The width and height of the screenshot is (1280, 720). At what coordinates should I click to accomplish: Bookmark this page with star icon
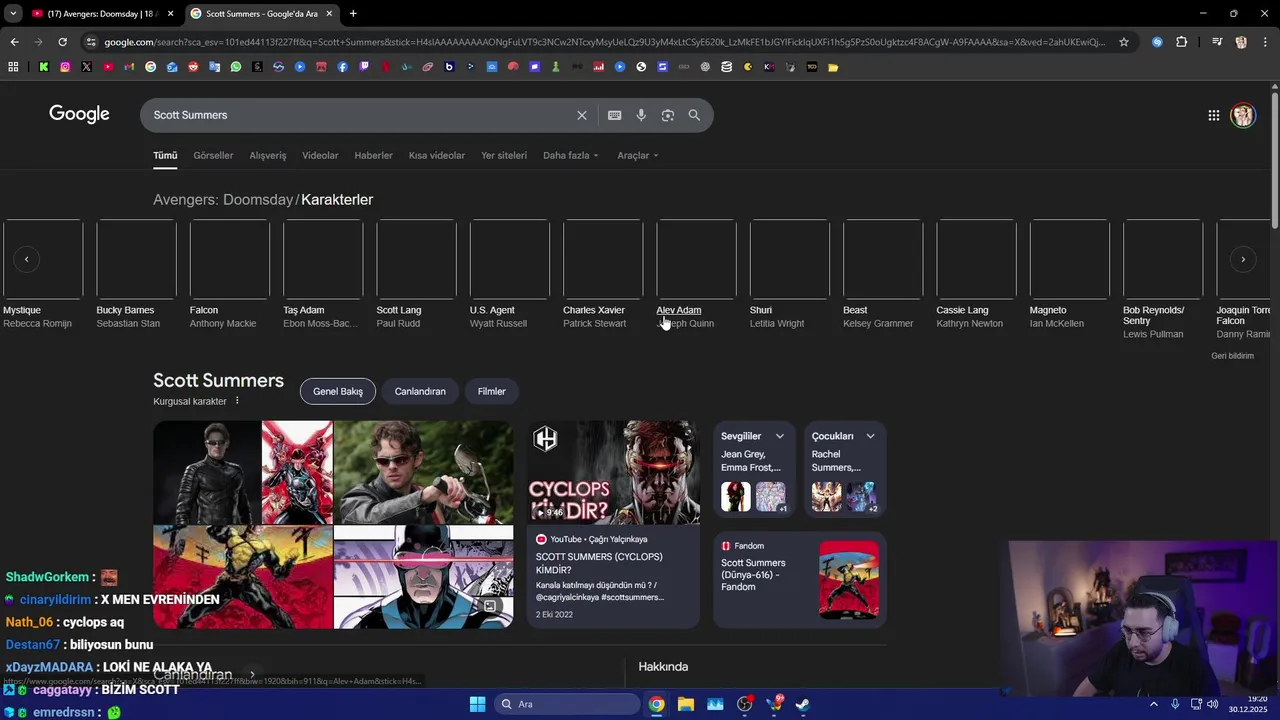point(1124,42)
